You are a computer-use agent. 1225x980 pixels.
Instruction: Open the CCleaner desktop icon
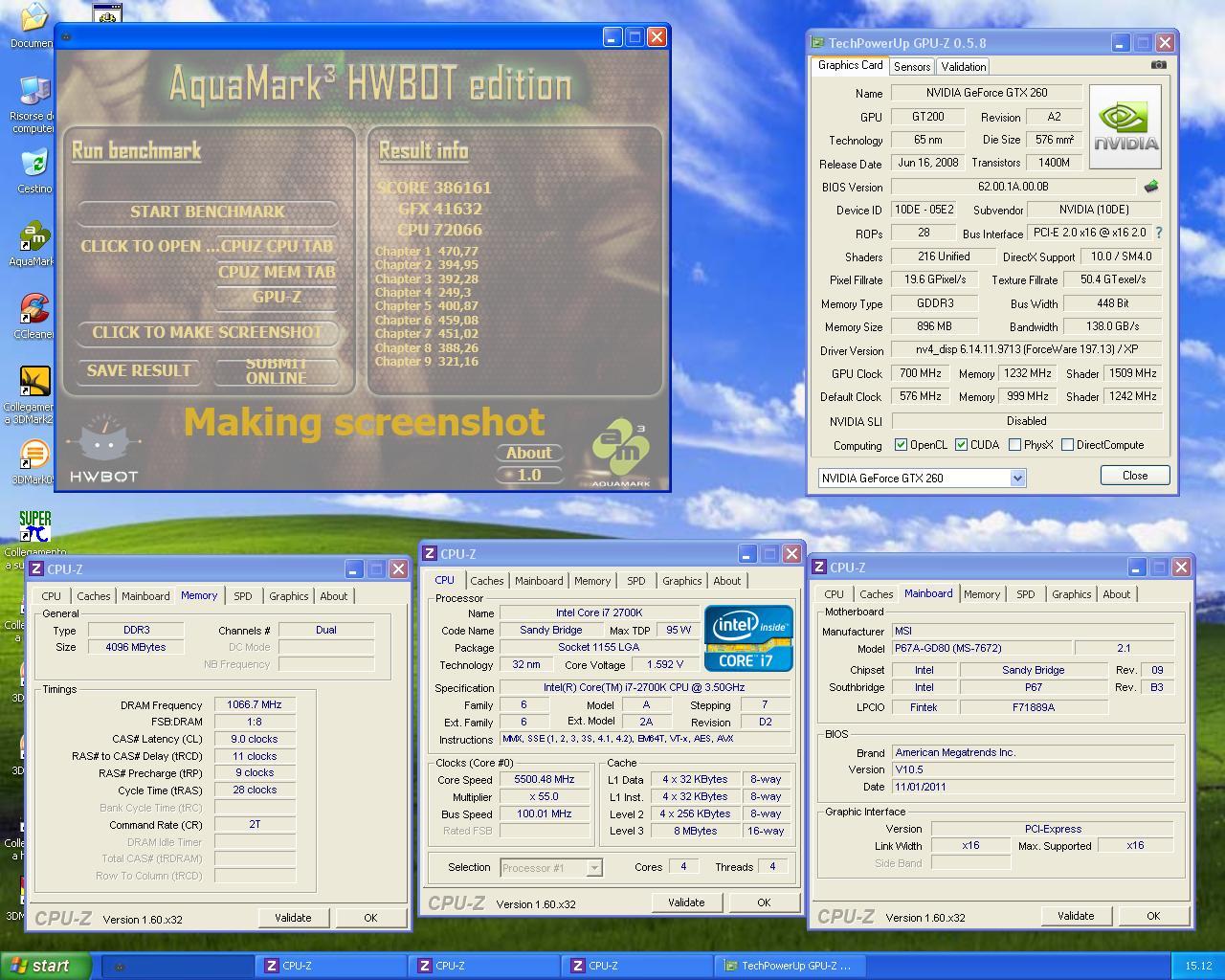click(x=33, y=317)
